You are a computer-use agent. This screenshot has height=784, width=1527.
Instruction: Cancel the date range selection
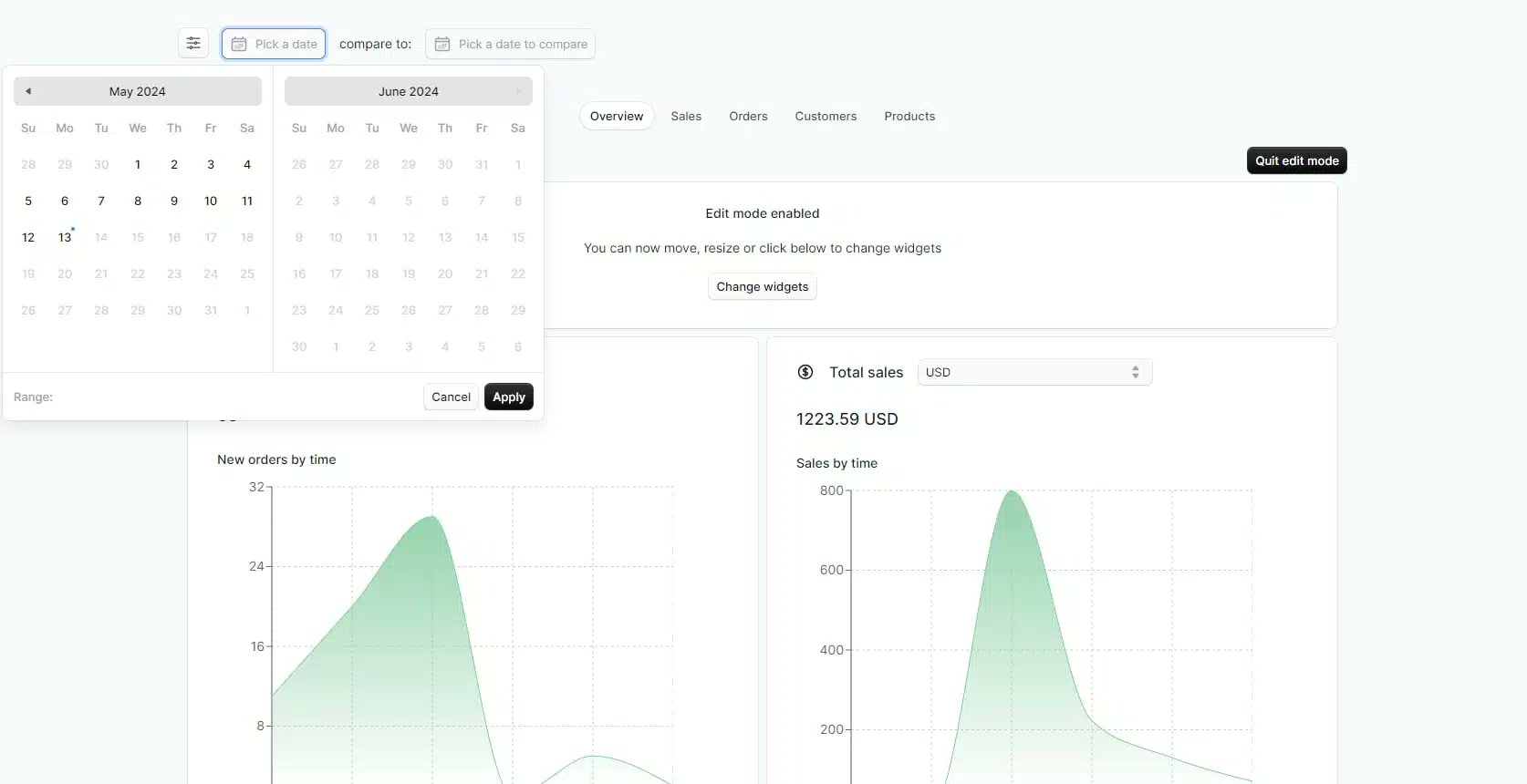tap(451, 397)
